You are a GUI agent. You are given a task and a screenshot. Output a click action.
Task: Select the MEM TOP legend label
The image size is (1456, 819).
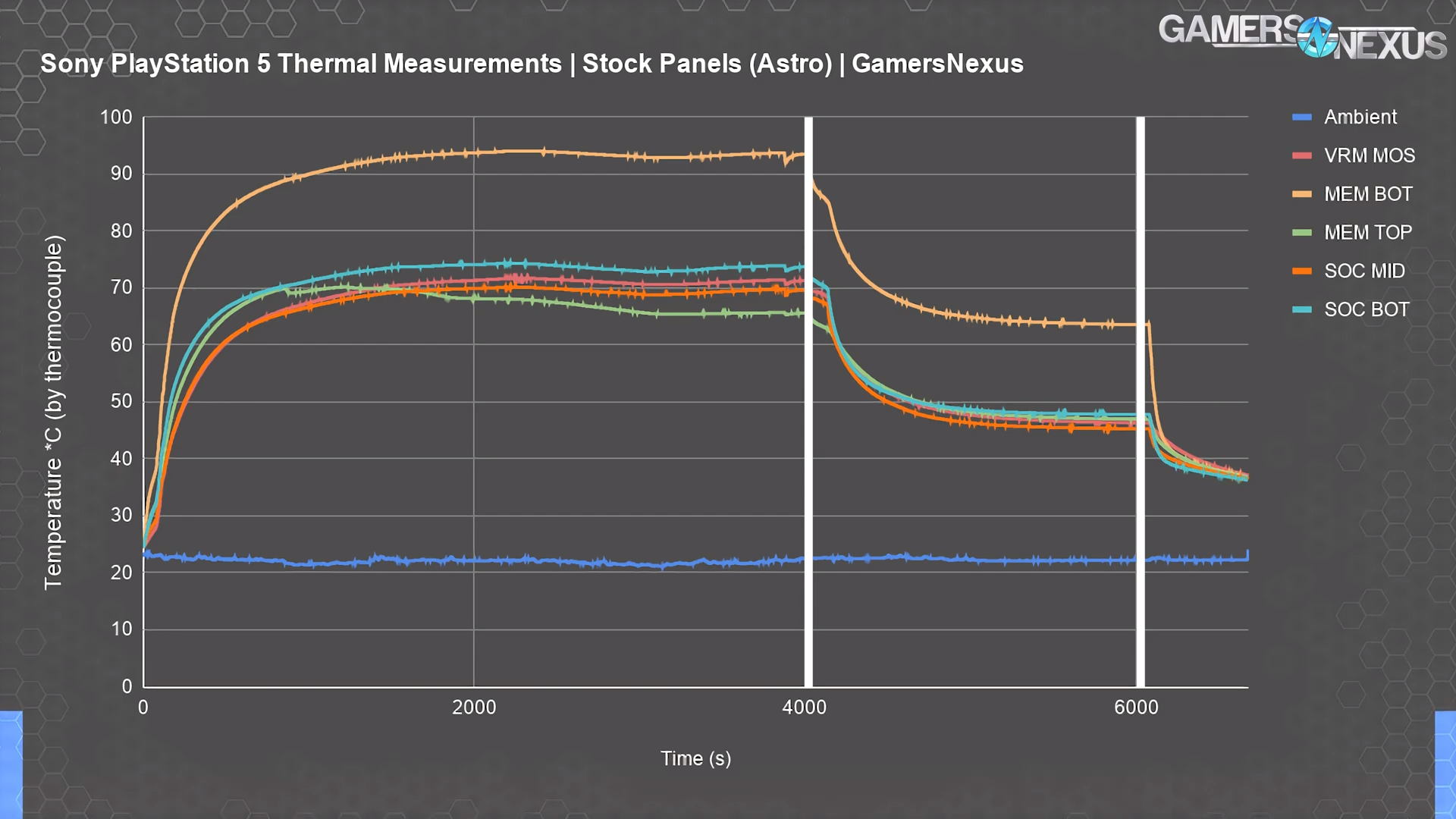coord(1368,232)
